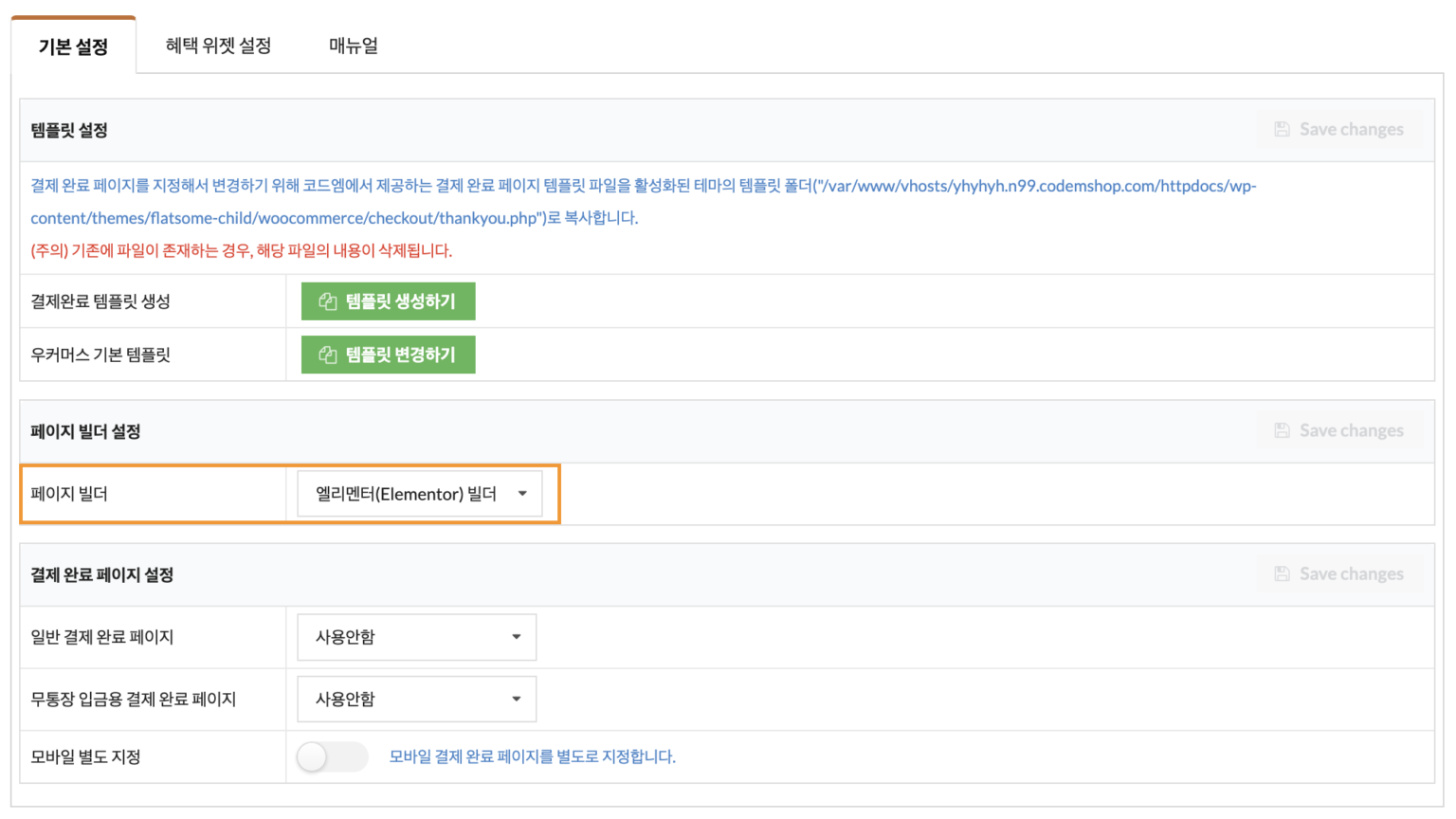Open the 무통장 입금용 결제 완료 페이지 dropdown
The height and width of the screenshot is (819, 1456).
click(x=416, y=700)
